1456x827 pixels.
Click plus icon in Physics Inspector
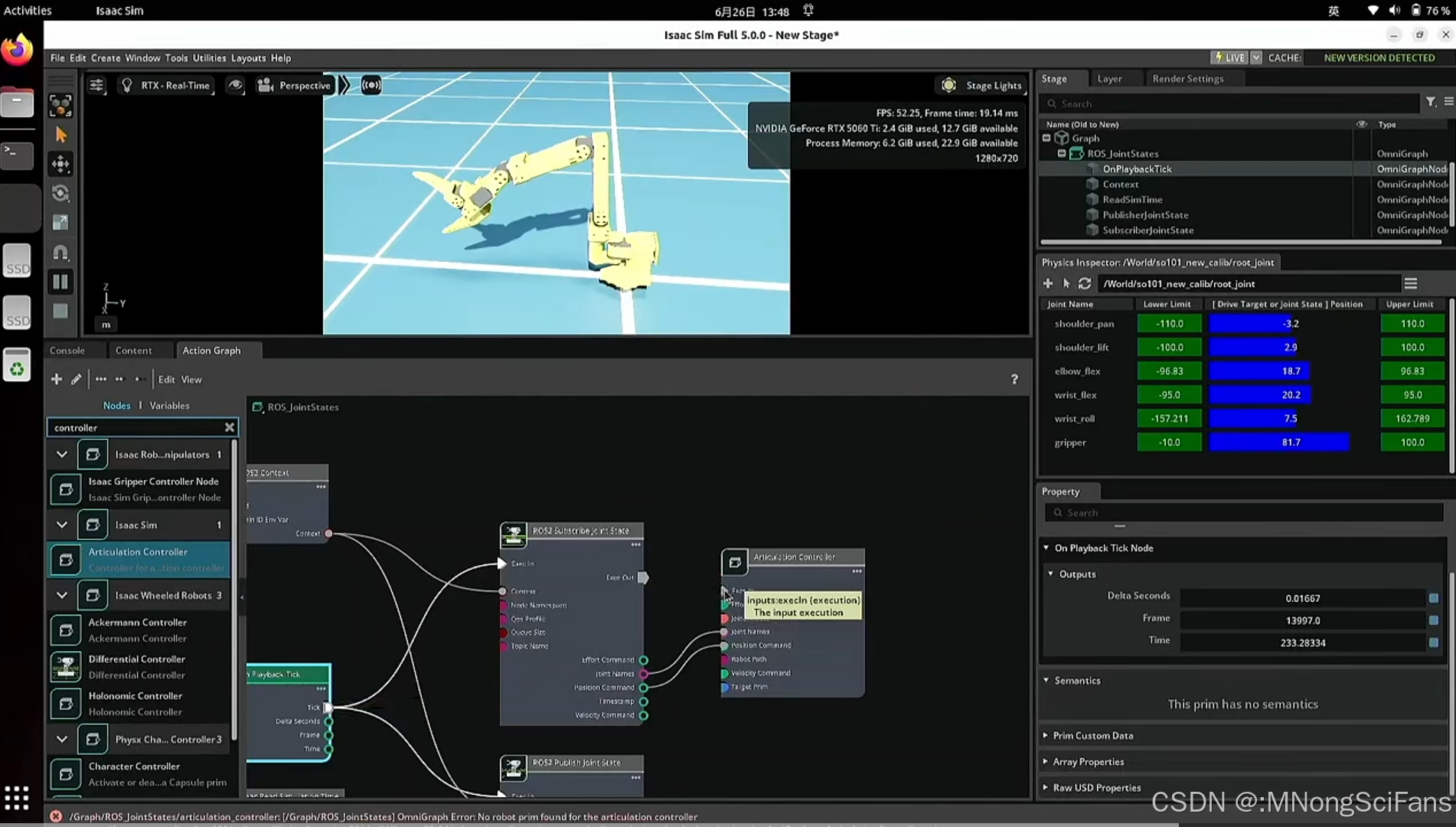1048,283
